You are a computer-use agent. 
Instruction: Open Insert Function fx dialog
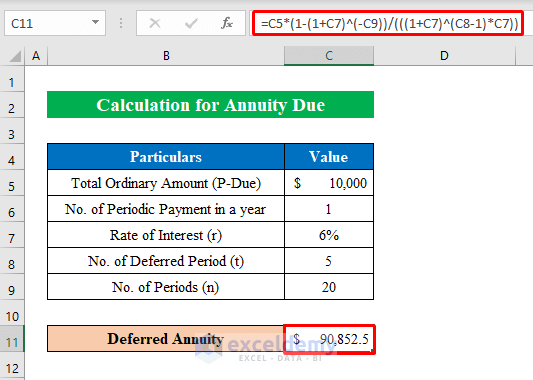coord(227,23)
